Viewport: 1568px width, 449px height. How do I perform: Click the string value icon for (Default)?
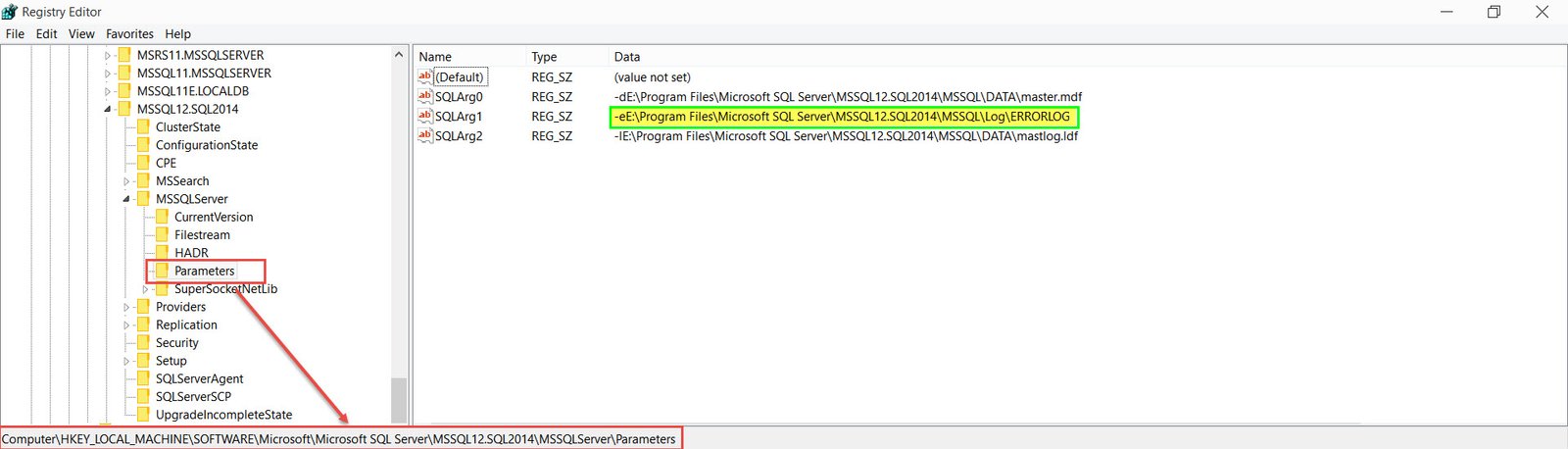(x=425, y=76)
